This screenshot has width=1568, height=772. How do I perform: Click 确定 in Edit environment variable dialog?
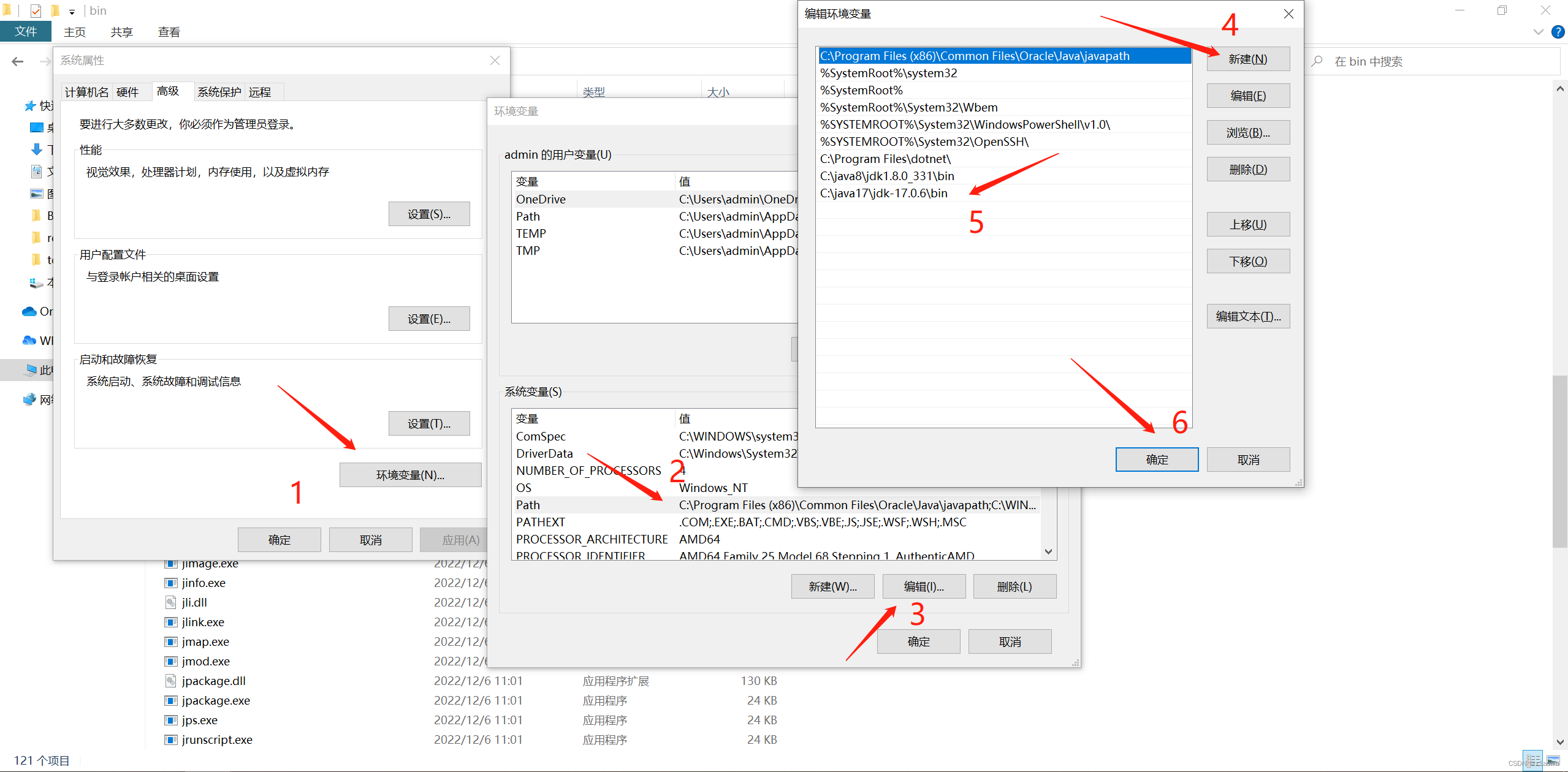pyautogui.click(x=1156, y=460)
